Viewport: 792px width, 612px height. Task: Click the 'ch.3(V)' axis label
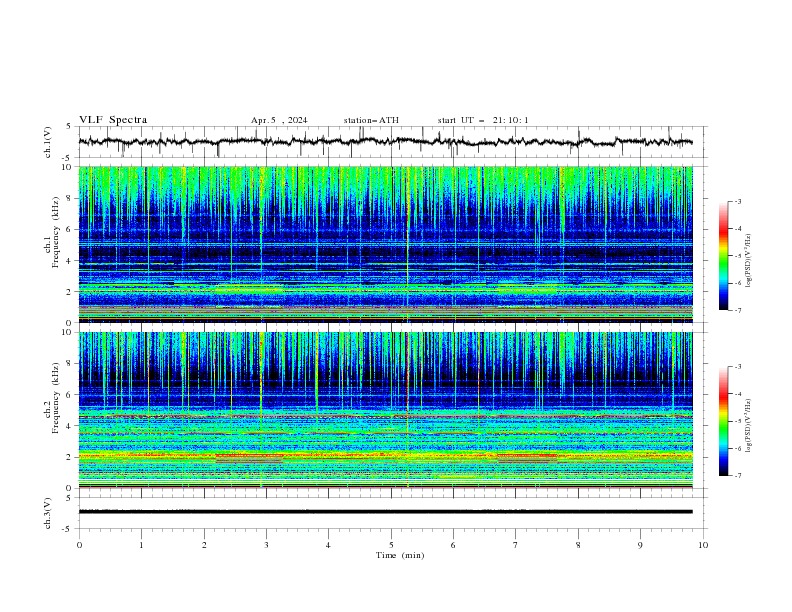(x=48, y=513)
